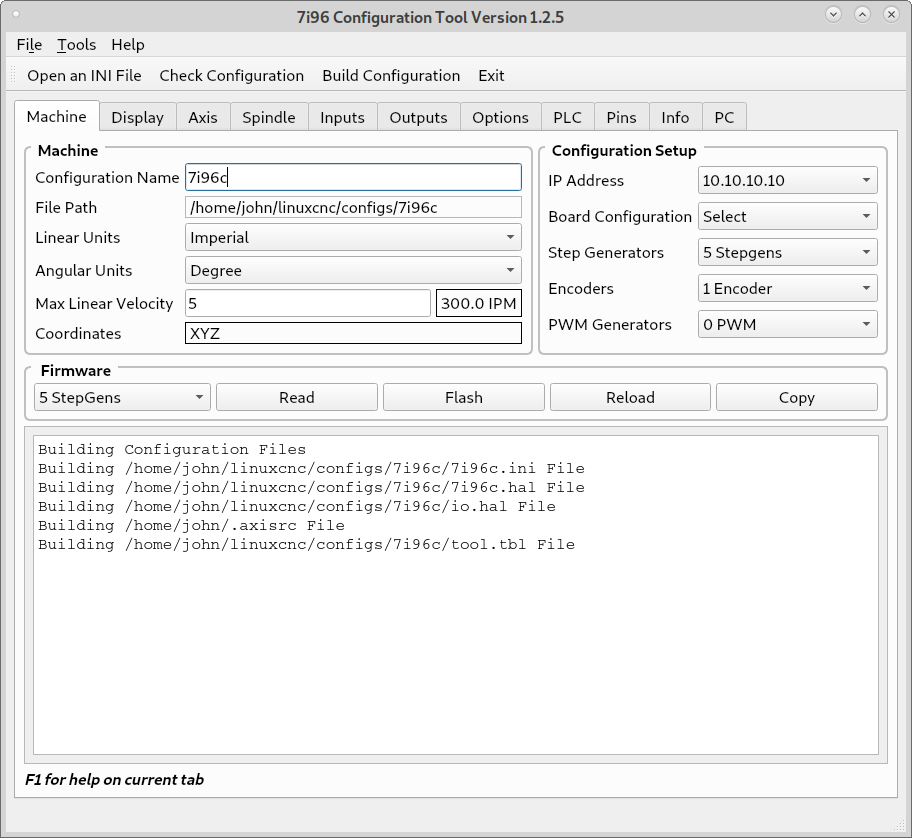This screenshot has width=912, height=838.
Task: Open the Tools menu
Action: click(x=76, y=45)
